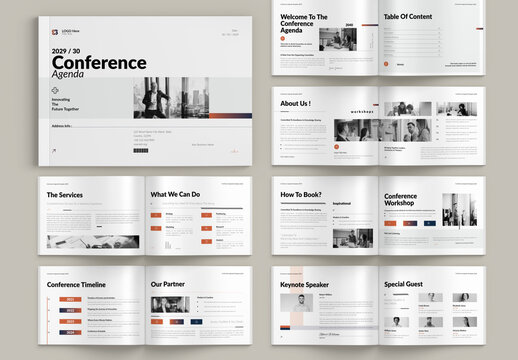This screenshot has width=518, height=360.
Task: Click the photo on the How To Book page
Action: click(353, 238)
